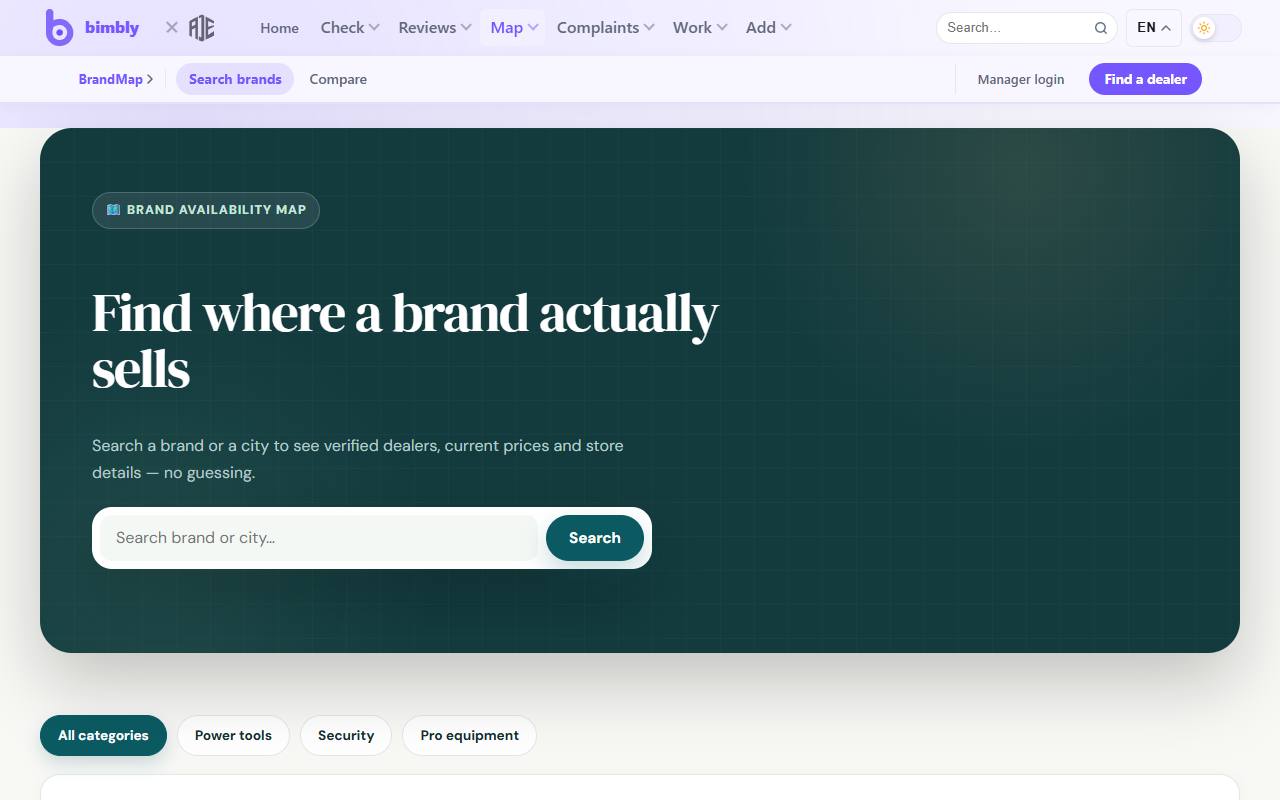1280x800 pixels.
Task: Select the Search brands tab
Action: pyautogui.click(x=235, y=79)
